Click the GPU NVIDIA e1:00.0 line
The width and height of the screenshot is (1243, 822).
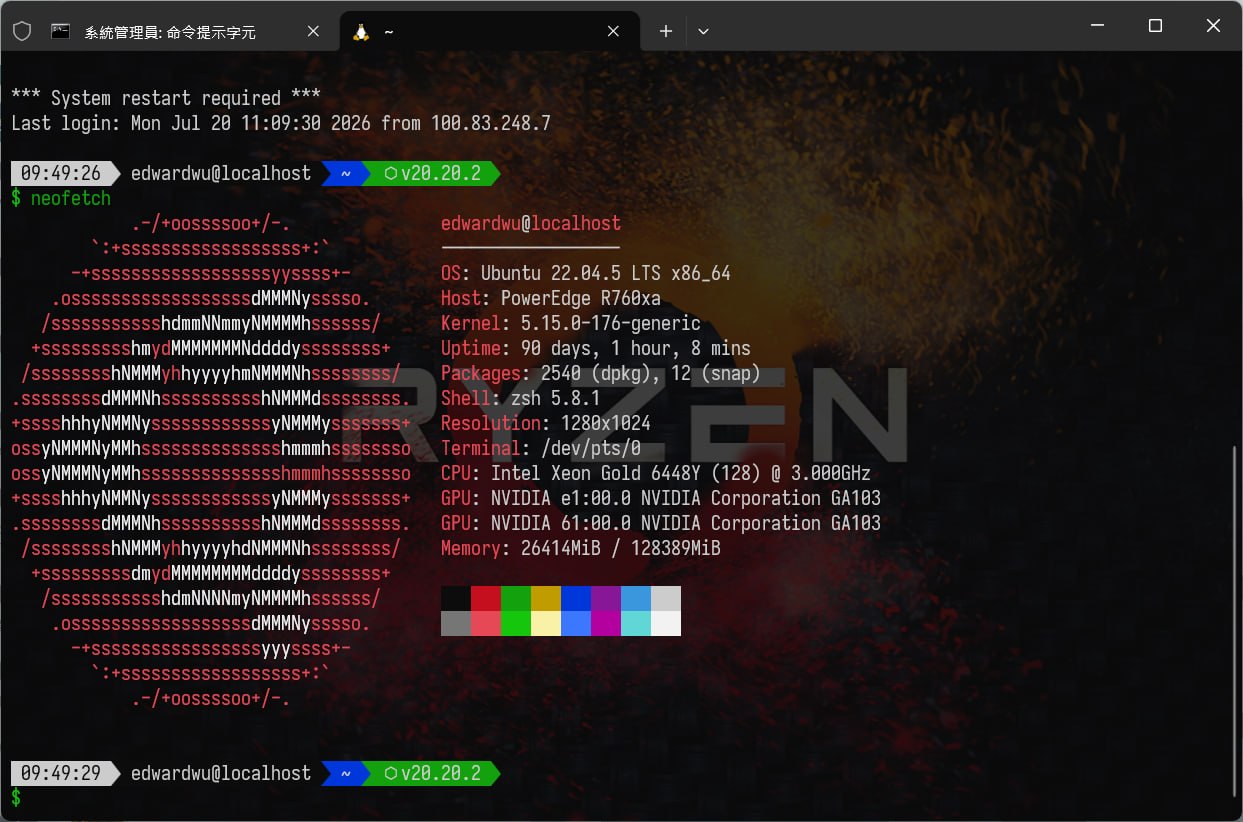pos(661,498)
